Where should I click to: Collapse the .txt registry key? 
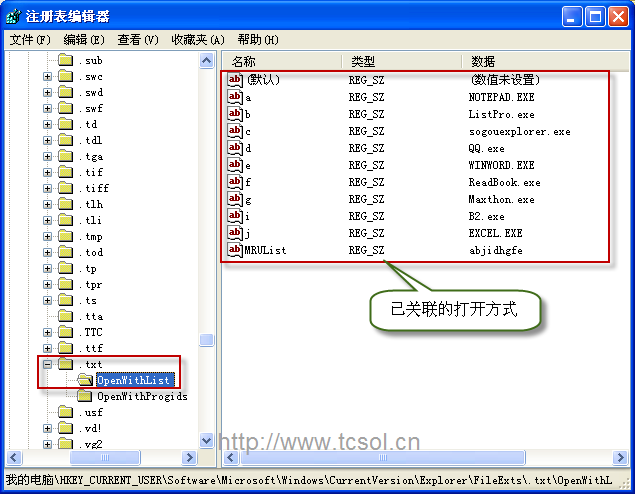pyautogui.click(x=47, y=364)
